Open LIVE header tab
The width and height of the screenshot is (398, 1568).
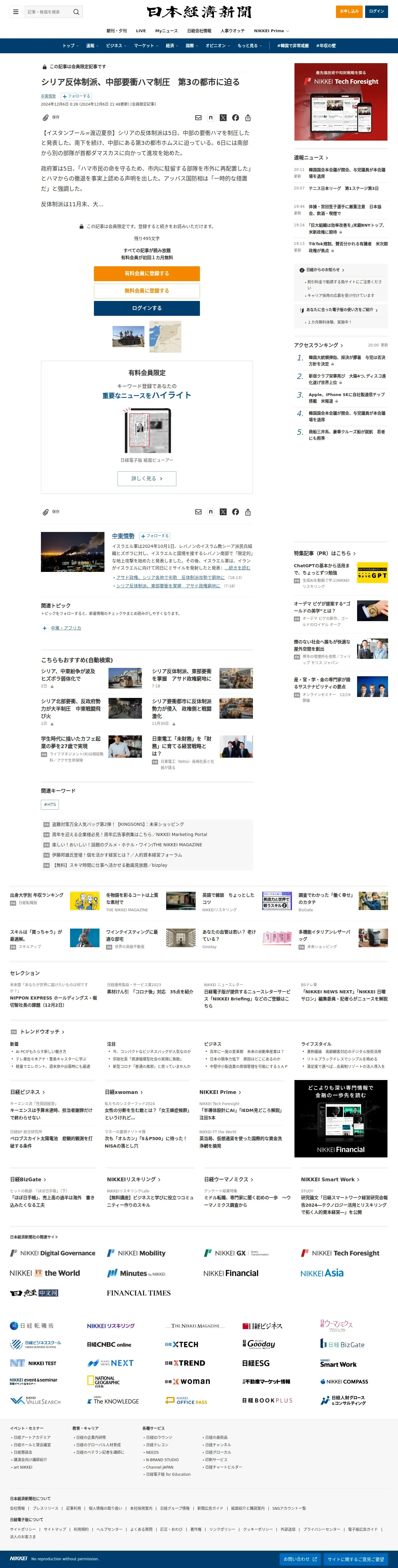[x=141, y=30]
